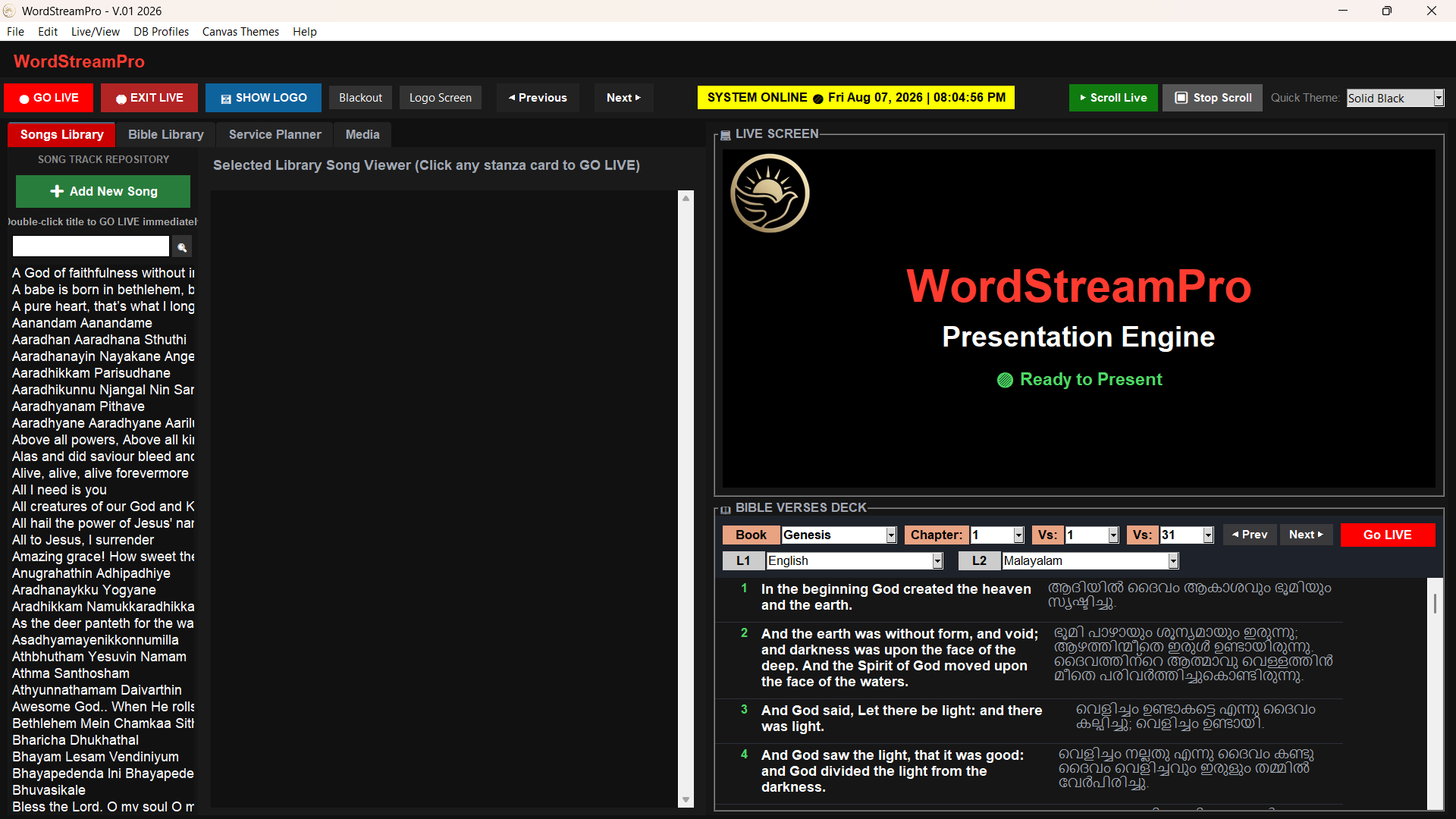This screenshot has width=1456, height=819.
Task: Open the starting verse dropdown showing 1
Action: [x=1092, y=535]
